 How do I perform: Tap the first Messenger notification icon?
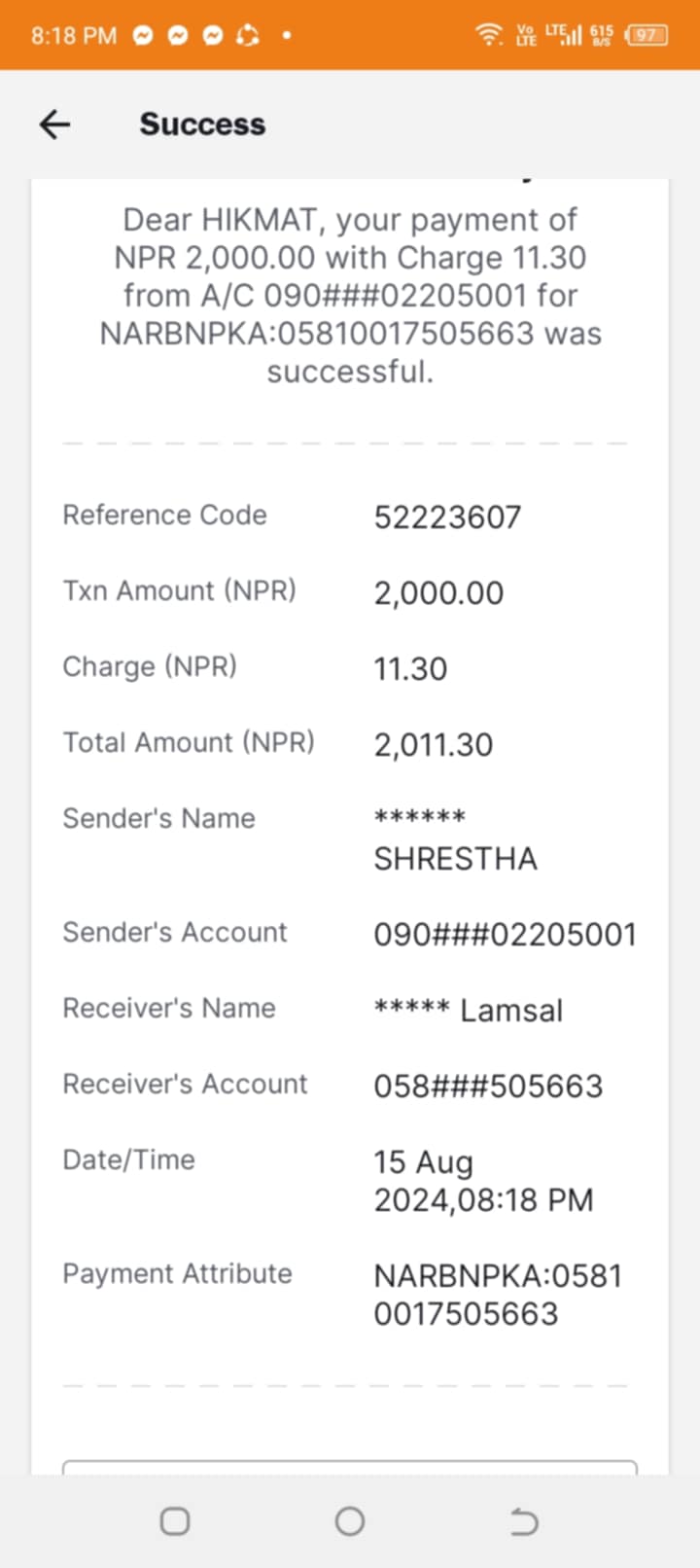coord(143,36)
